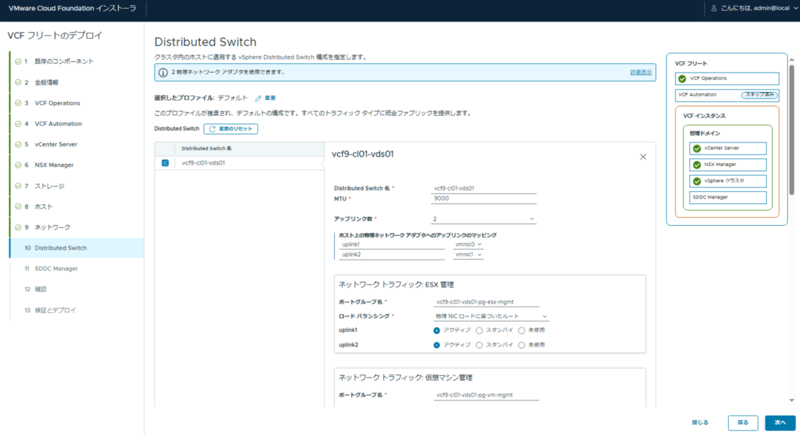Click the info icon in the adapter banner
This screenshot has width=800, height=435.
point(163,72)
